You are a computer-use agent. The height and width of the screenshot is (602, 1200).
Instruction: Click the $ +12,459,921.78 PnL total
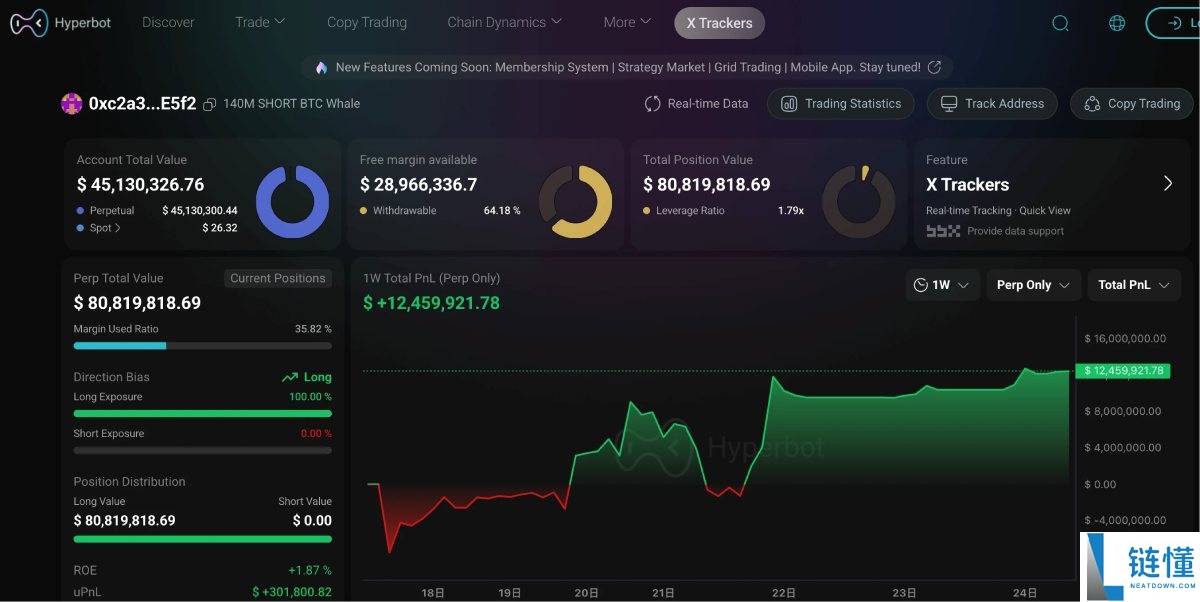coord(431,303)
